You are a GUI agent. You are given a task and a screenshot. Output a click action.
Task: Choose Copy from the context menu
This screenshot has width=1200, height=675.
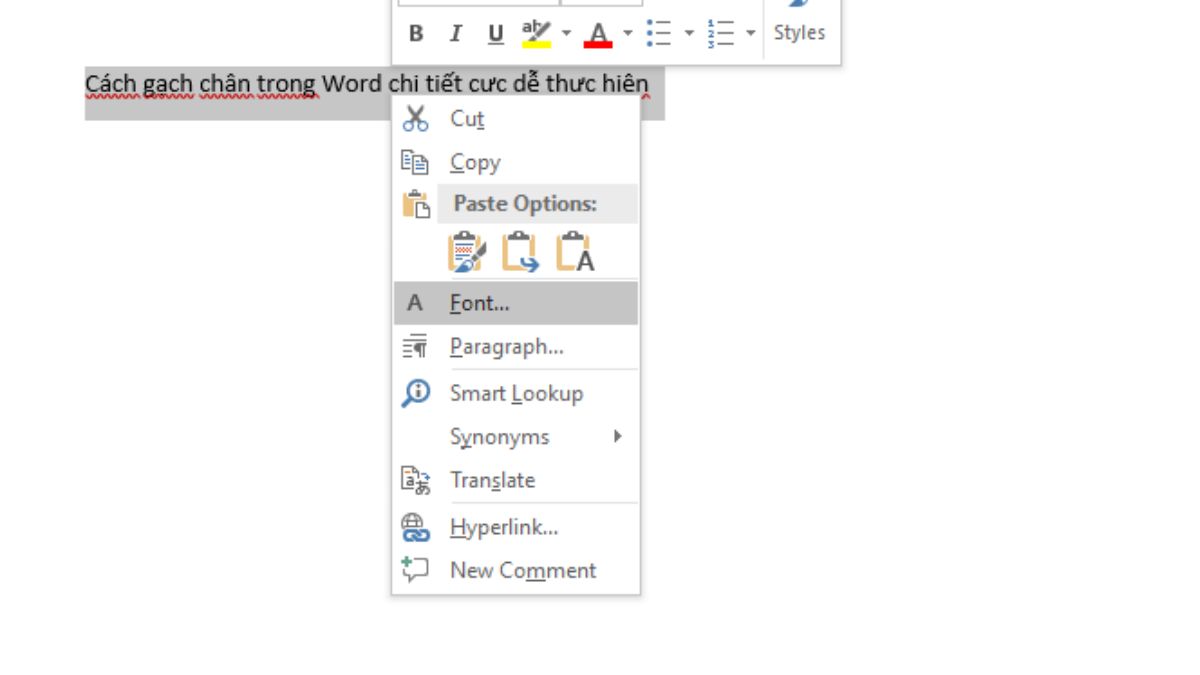[x=475, y=162]
